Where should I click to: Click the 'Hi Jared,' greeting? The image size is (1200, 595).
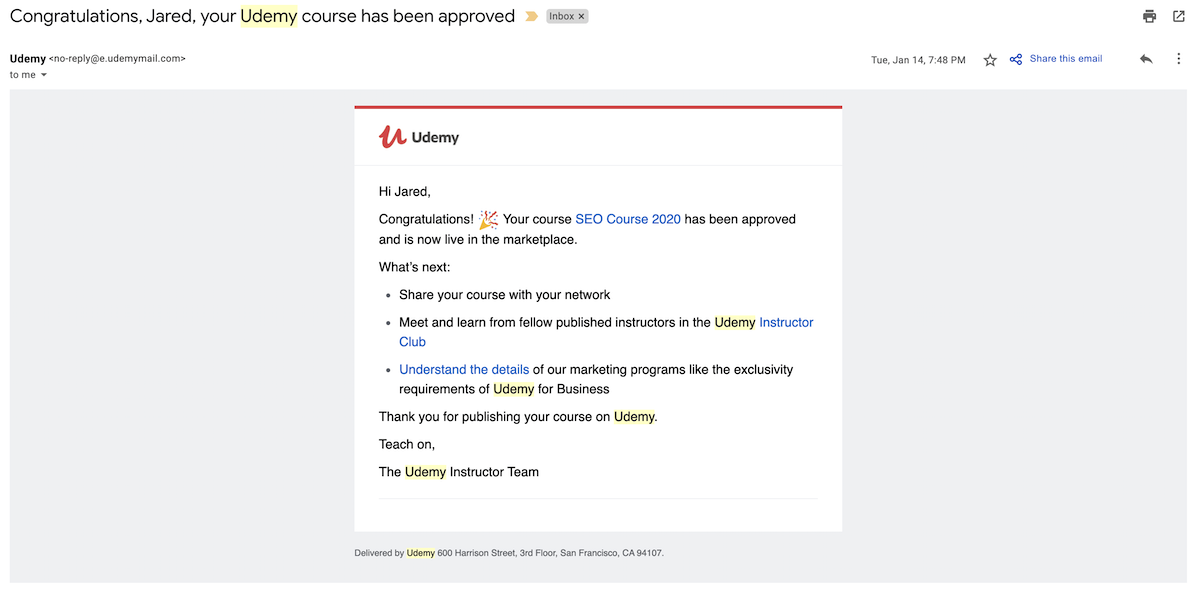pos(405,192)
